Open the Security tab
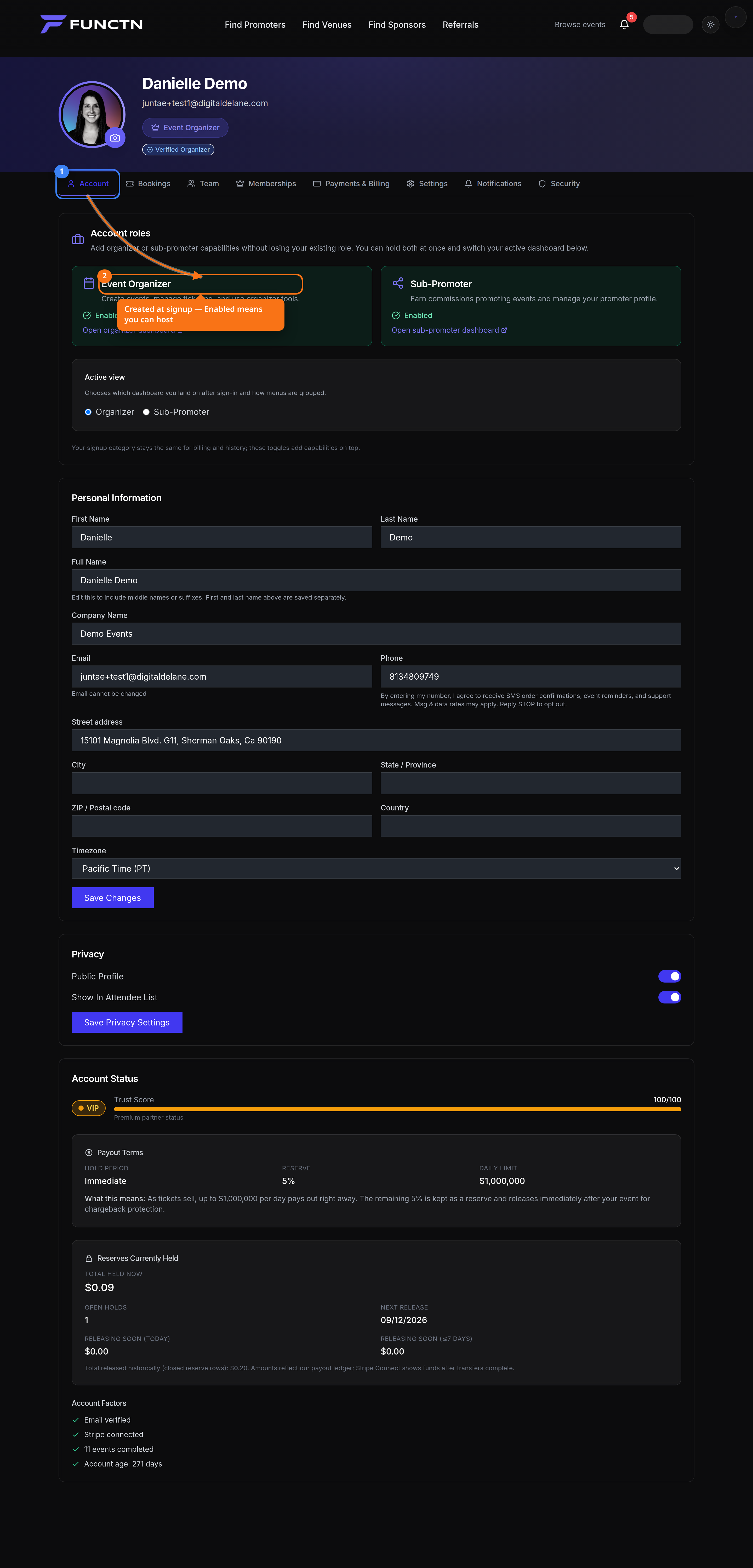This screenshot has height=1568, width=753. pos(559,184)
